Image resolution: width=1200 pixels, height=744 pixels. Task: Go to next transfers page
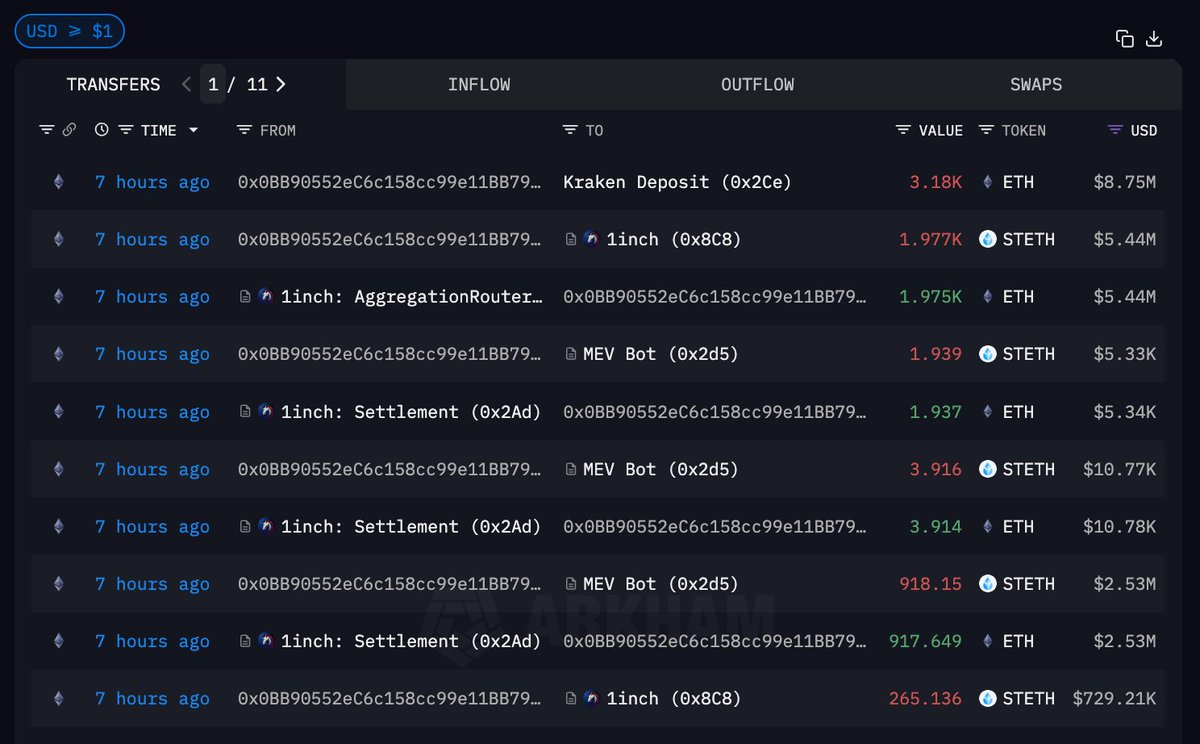(281, 85)
